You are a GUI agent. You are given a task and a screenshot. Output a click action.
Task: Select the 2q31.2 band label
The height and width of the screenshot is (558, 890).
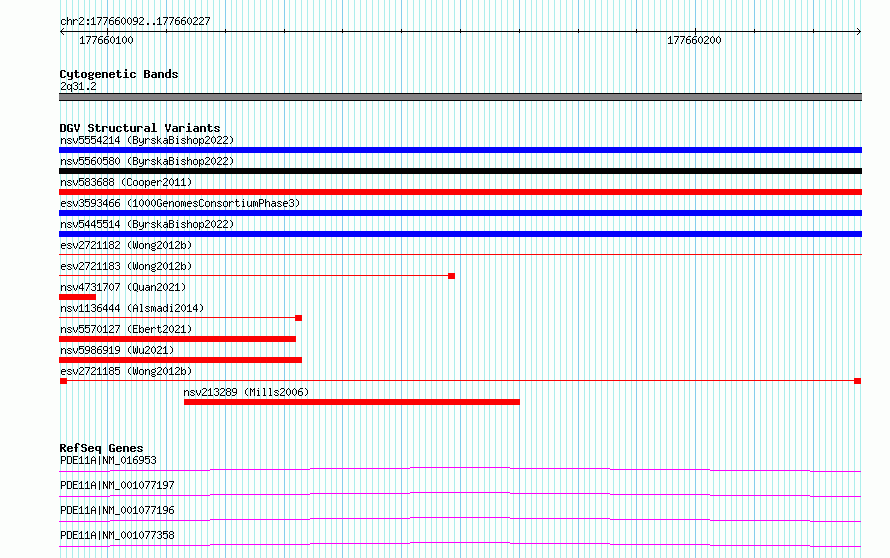[78, 86]
